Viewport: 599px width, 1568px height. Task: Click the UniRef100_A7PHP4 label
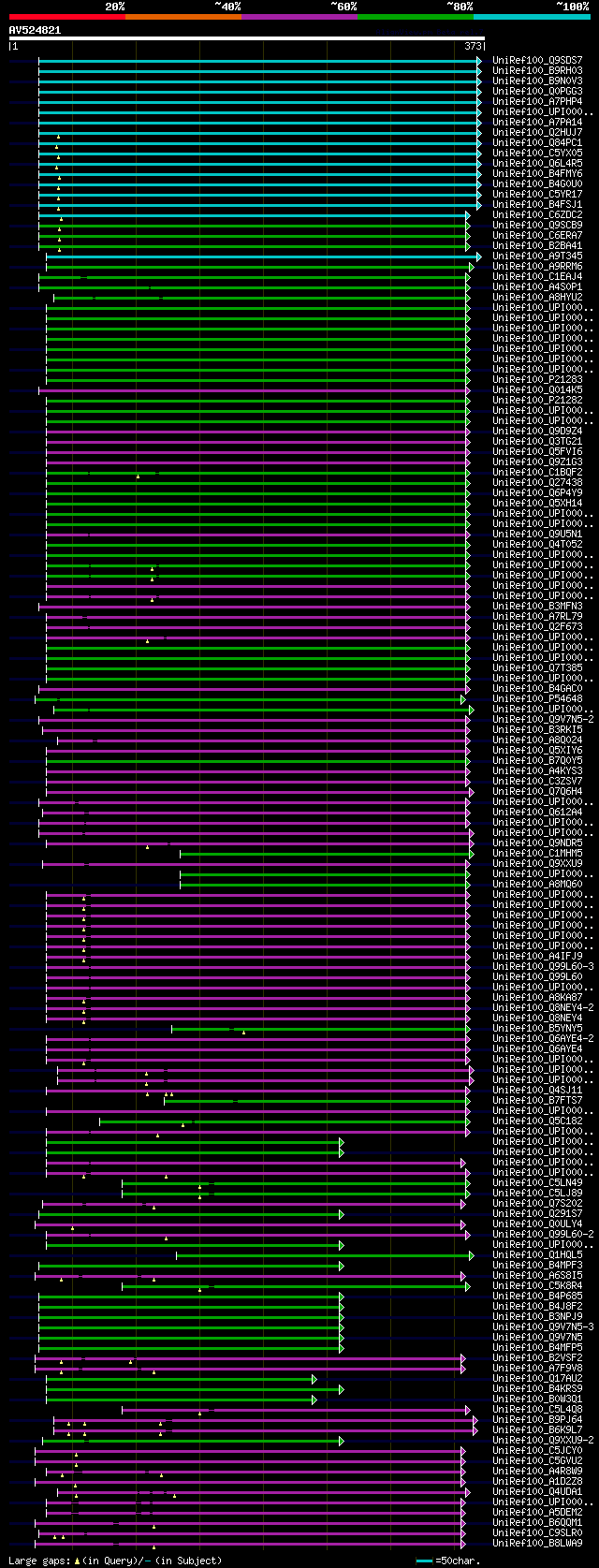537,102
